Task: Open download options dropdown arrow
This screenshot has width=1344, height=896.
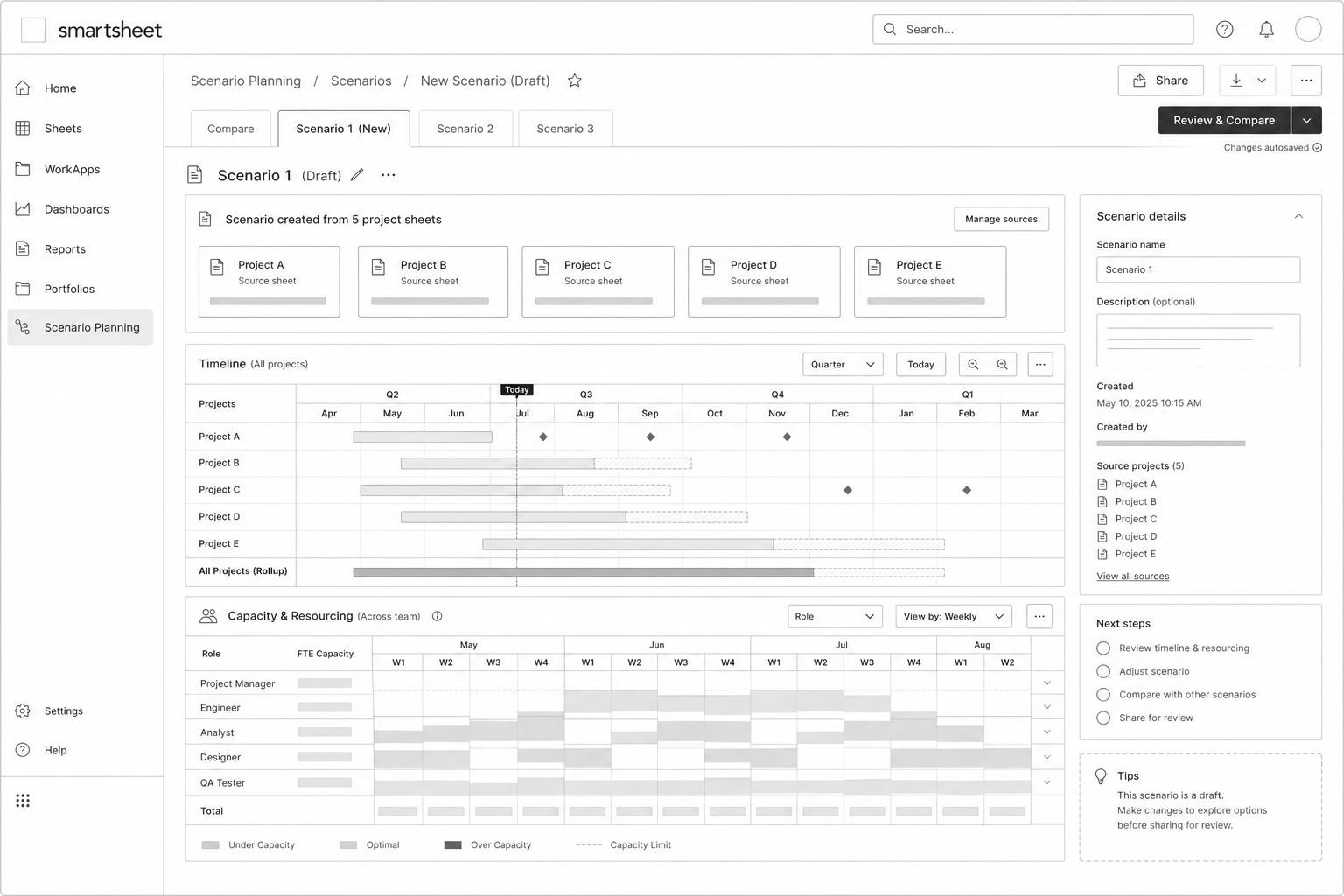Action: 1262,80
